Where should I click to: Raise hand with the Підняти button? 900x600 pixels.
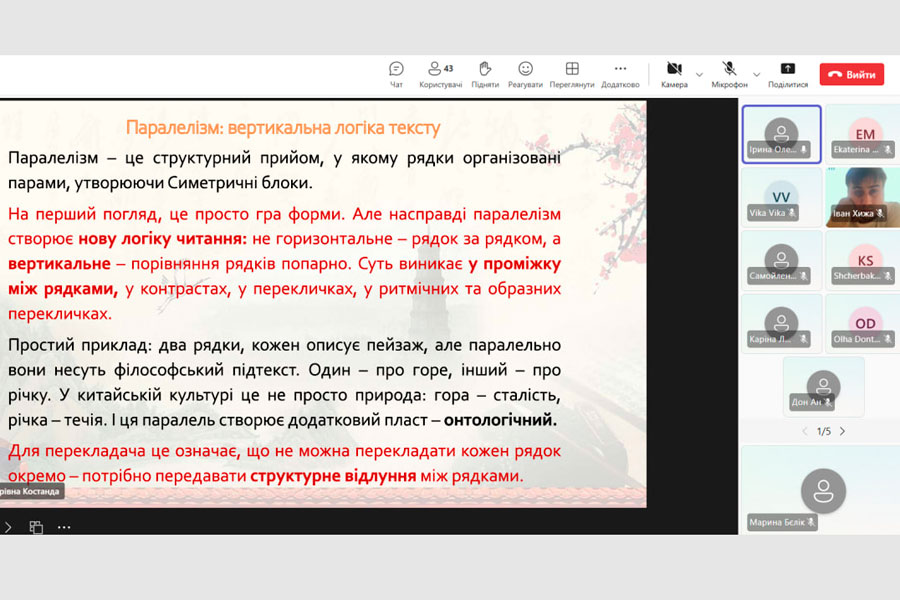tap(485, 74)
